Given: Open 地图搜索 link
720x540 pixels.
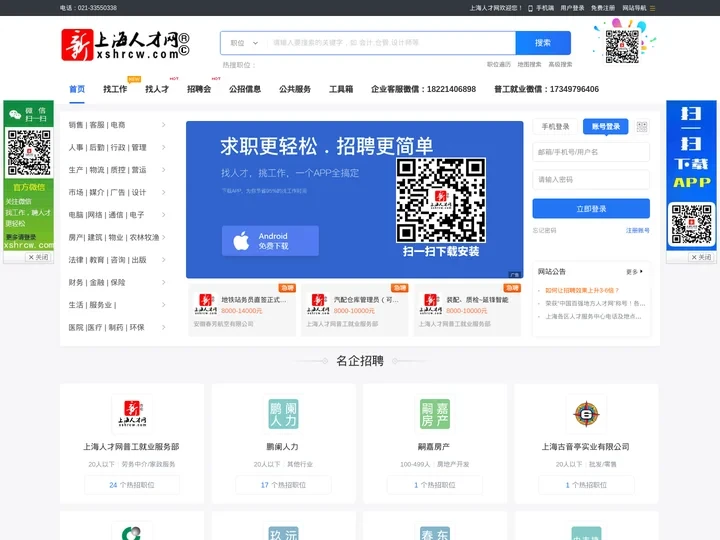Looking at the screenshot, I should point(529,65).
